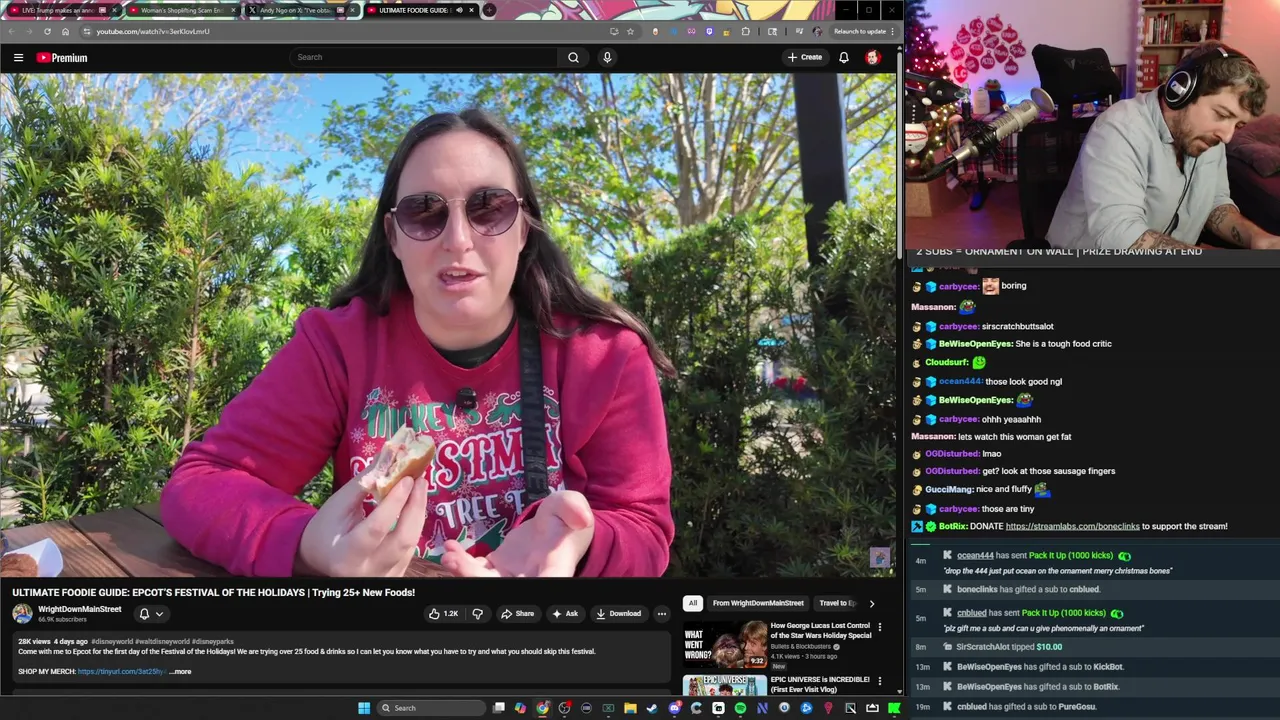Open the browser extensions puzzle icon
This screenshot has width=1280, height=720.
(x=745, y=31)
